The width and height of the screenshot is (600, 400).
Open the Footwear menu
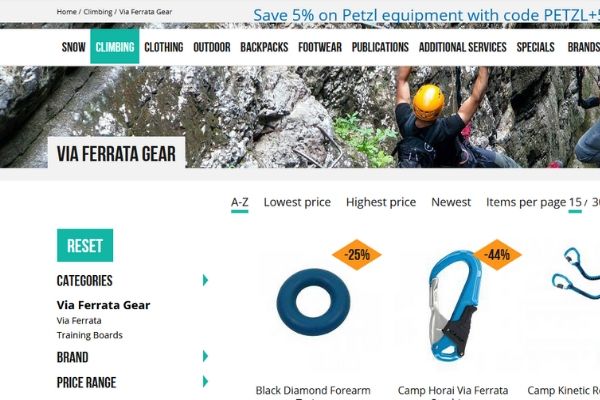click(x=320, y=47)
